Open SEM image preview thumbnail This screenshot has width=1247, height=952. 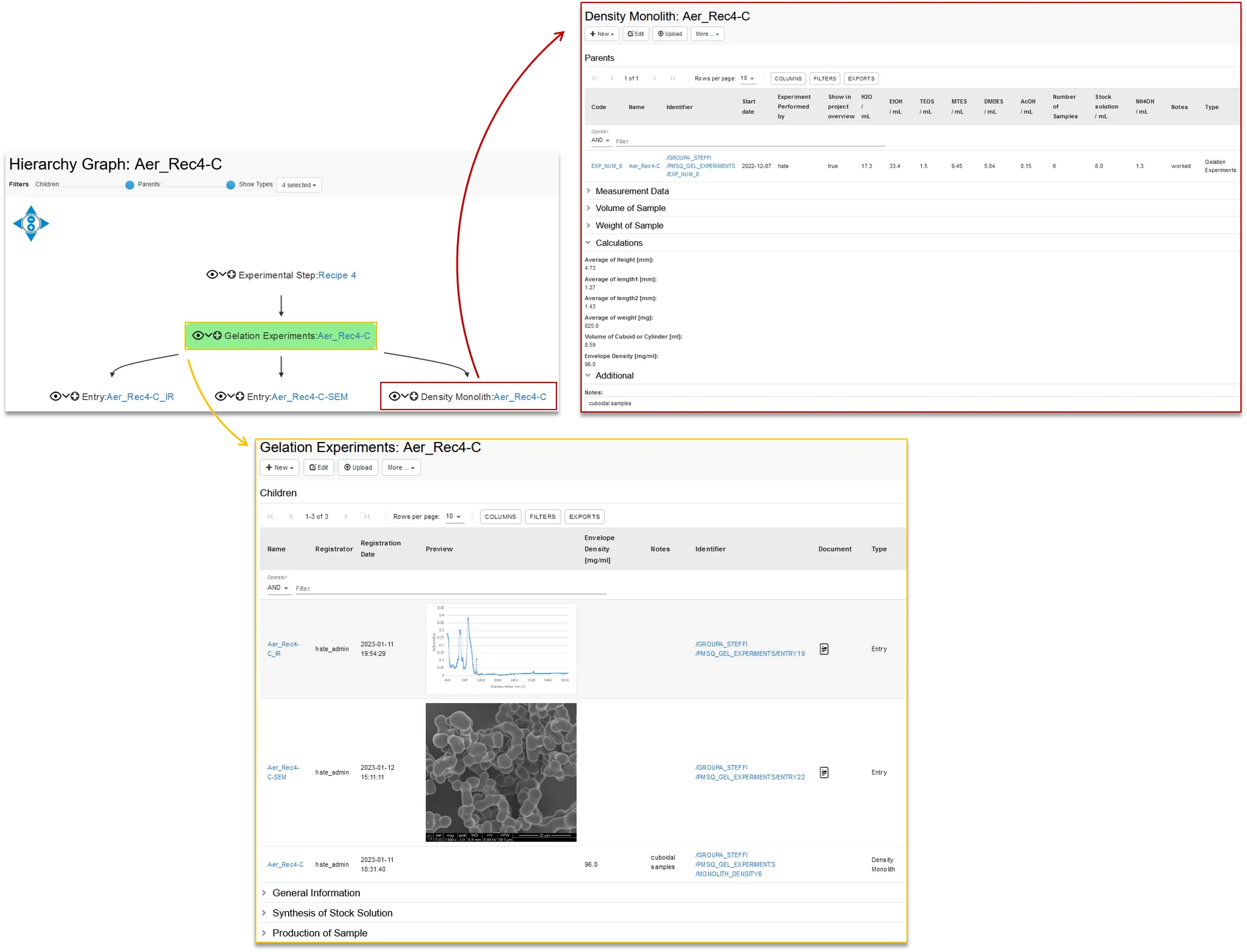pyautogui.click(x=501, y=772)
